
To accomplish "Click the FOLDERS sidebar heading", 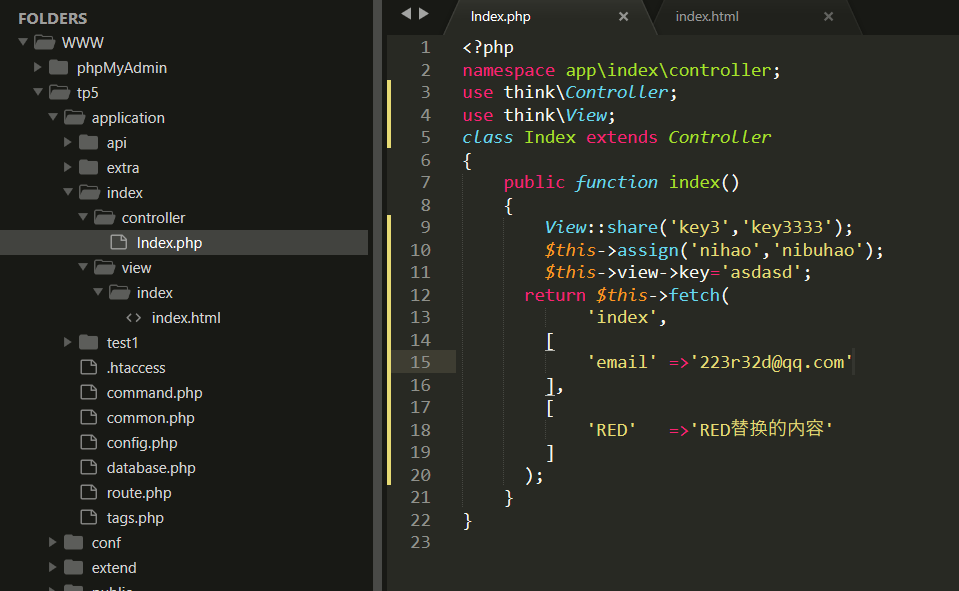I will [x=53, y=18].
